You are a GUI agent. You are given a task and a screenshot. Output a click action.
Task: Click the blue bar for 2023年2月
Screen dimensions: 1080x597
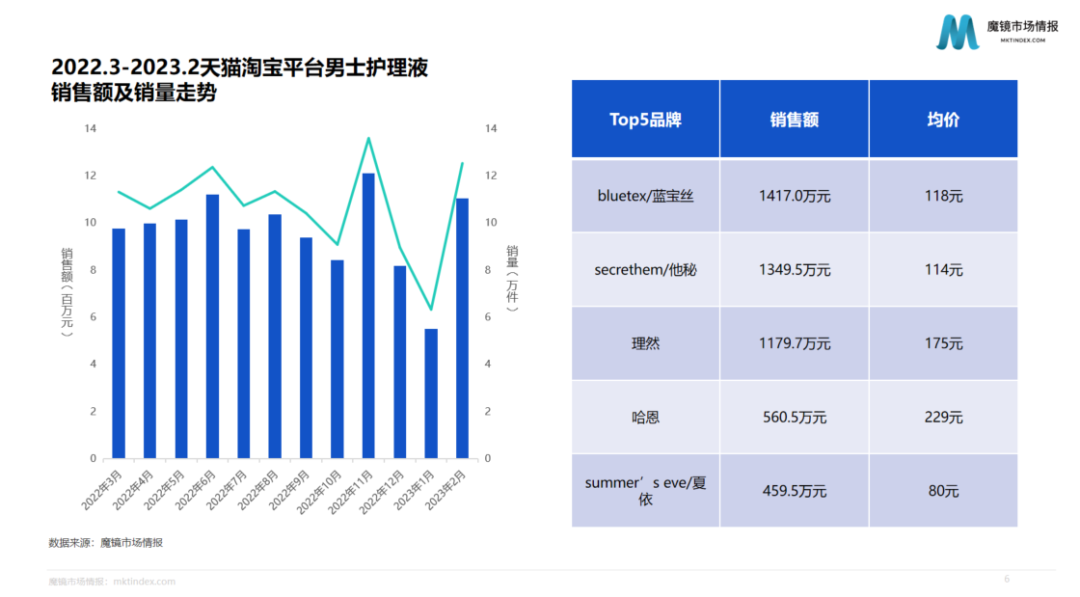tap(462, 328)
